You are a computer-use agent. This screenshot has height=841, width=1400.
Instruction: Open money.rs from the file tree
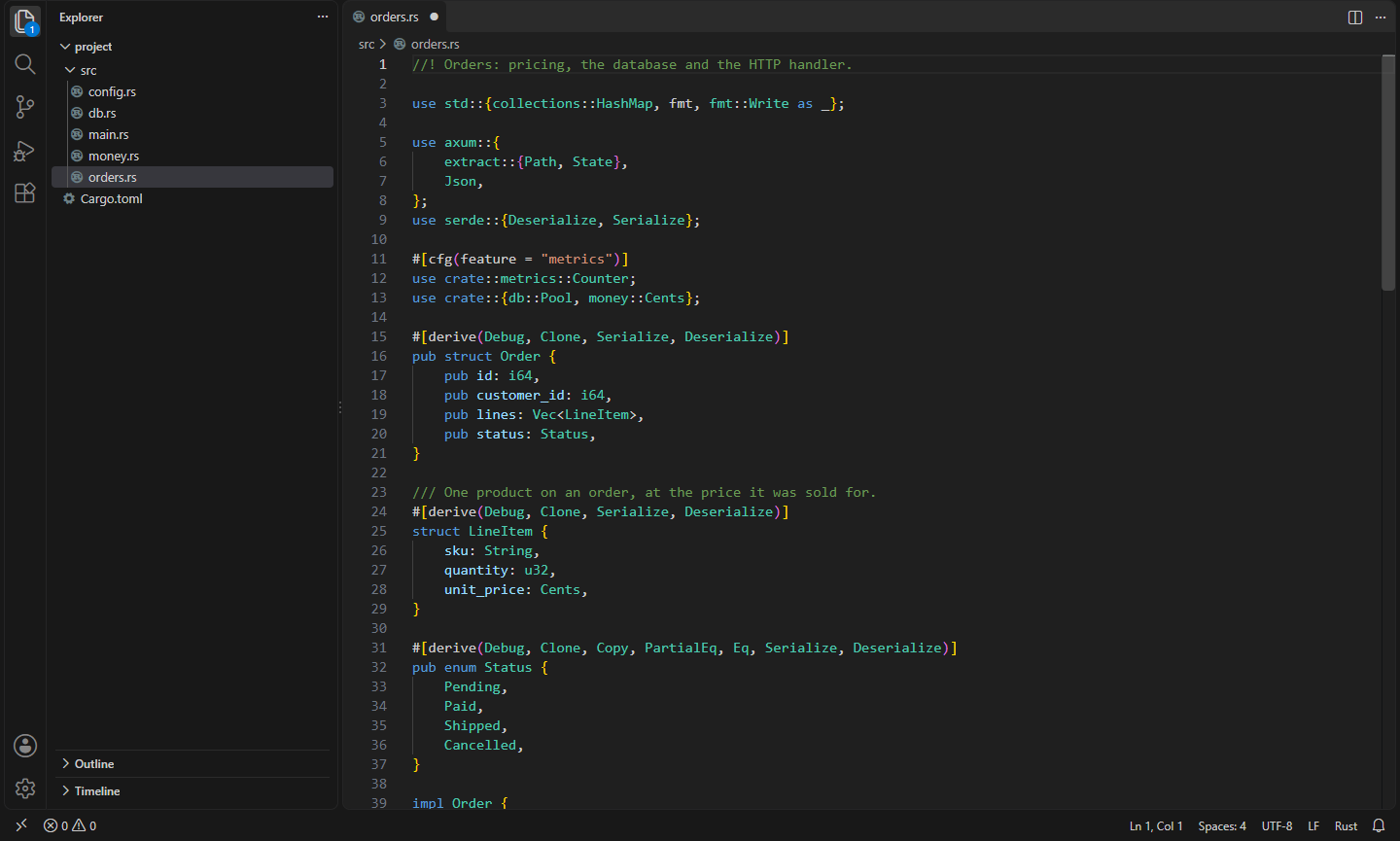pyautogui.click(x=192, y=156)
